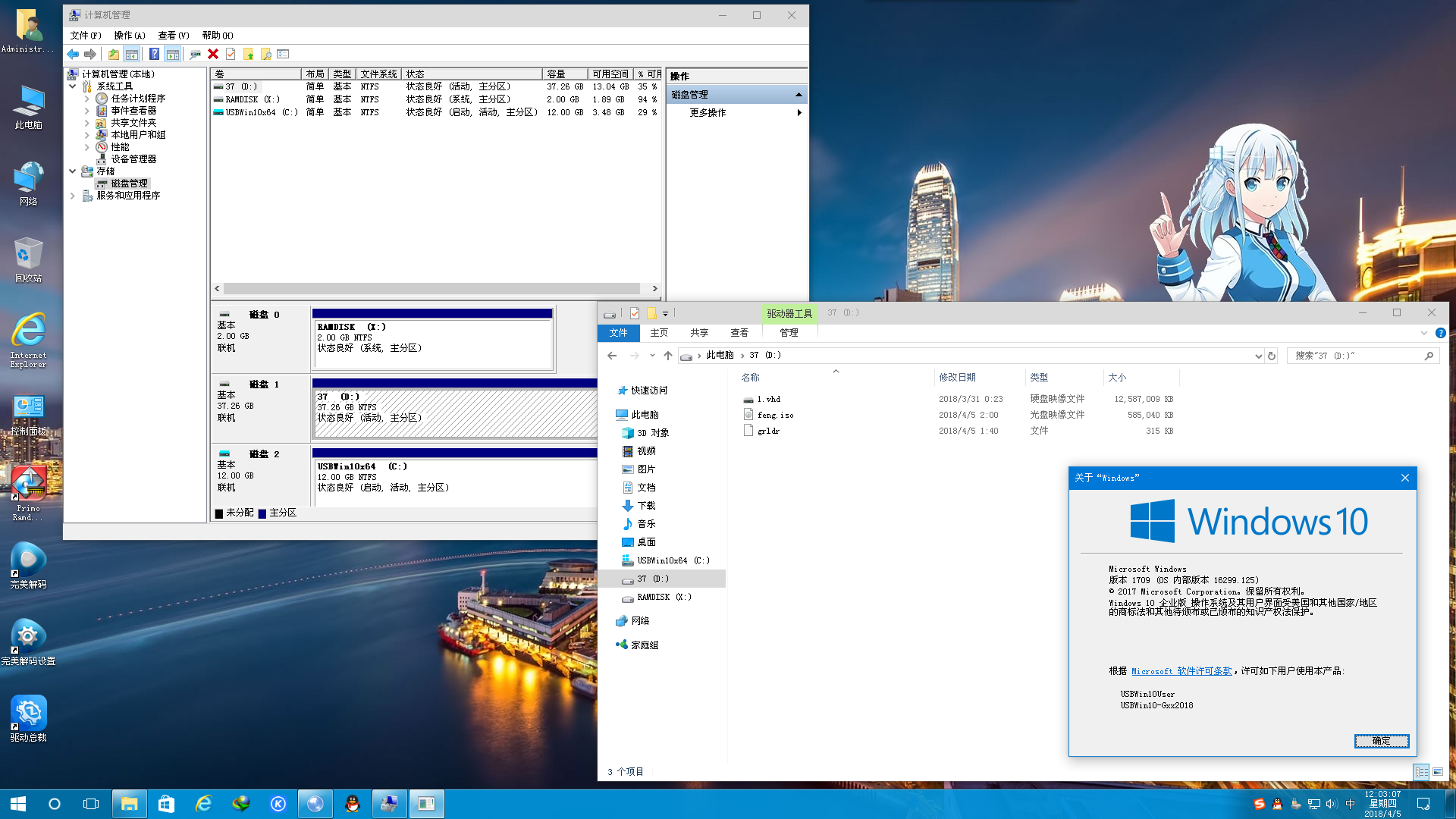This screenshot has width=1456, height=819.
Task: Click the volume speaker tray icon
Action: tap(1332, 804)
